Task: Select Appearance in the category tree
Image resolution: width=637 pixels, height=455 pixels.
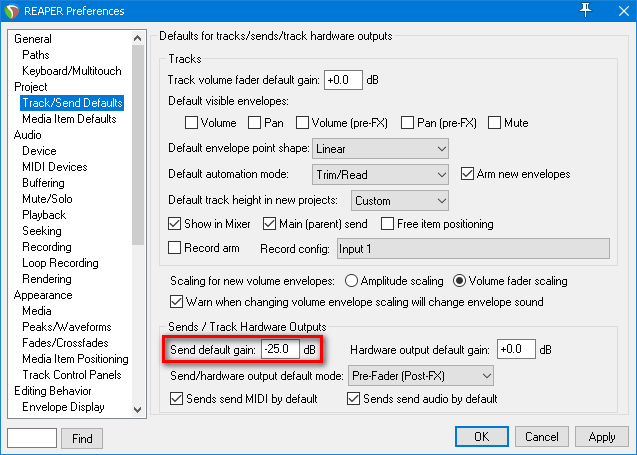Action: point(43,295)
